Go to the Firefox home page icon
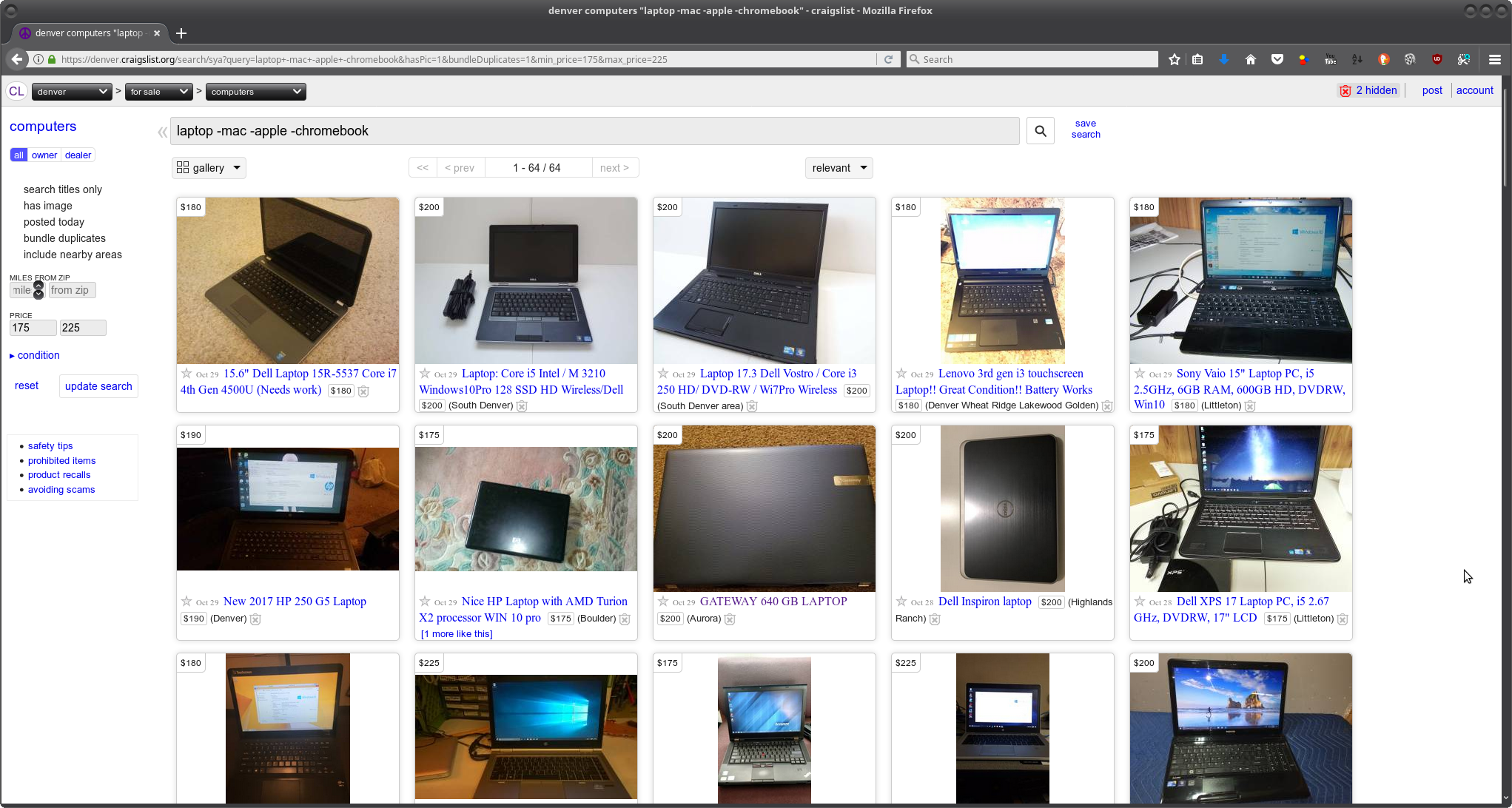The height and width of the screenshot is (808, 1512). tap(1251, 59)
